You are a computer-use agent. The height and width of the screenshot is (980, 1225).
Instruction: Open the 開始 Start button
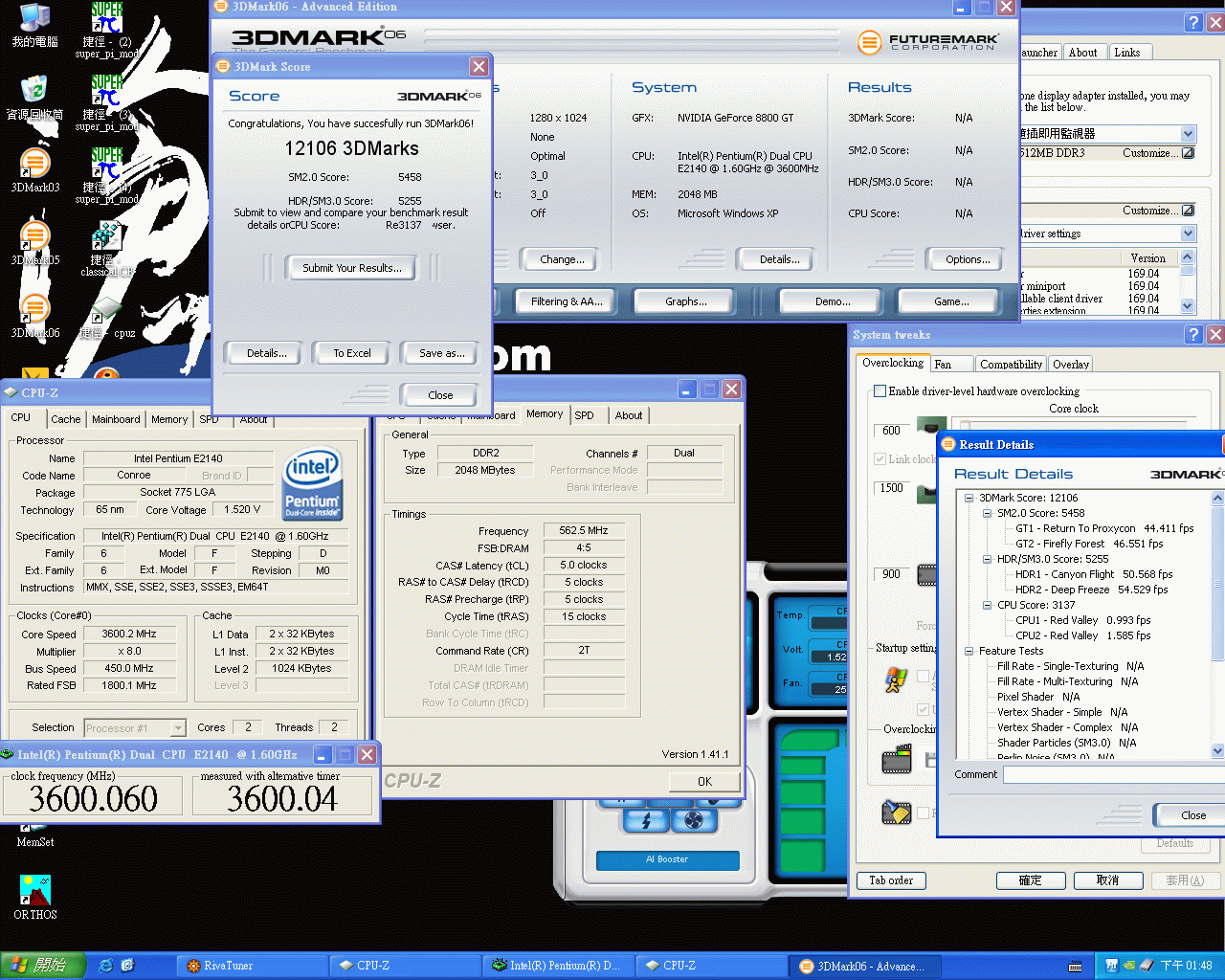tap(43, 966)
